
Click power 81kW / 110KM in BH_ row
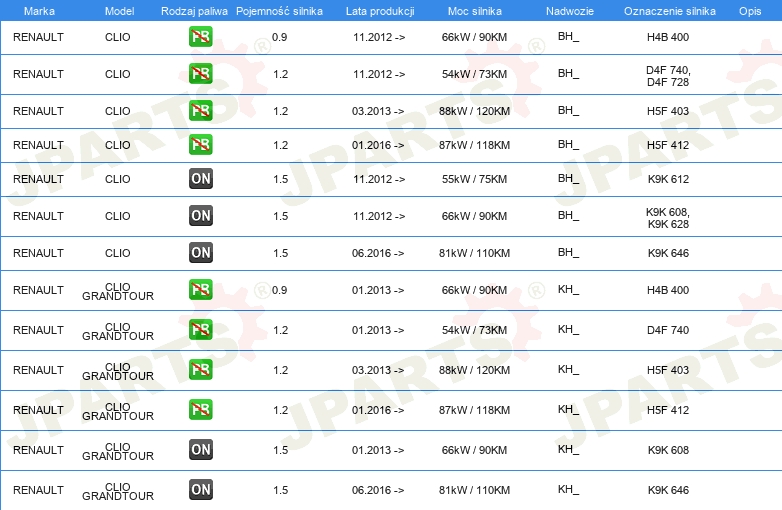474,253
